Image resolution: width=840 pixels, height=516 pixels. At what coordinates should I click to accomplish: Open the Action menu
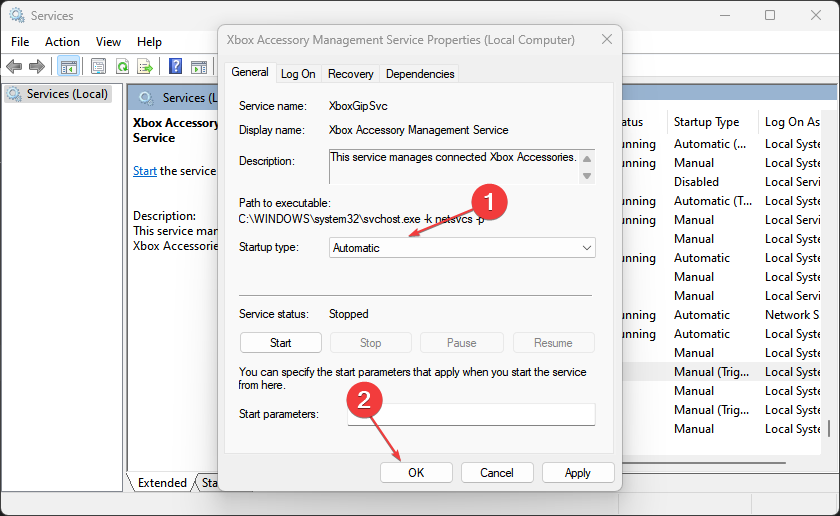62,42
